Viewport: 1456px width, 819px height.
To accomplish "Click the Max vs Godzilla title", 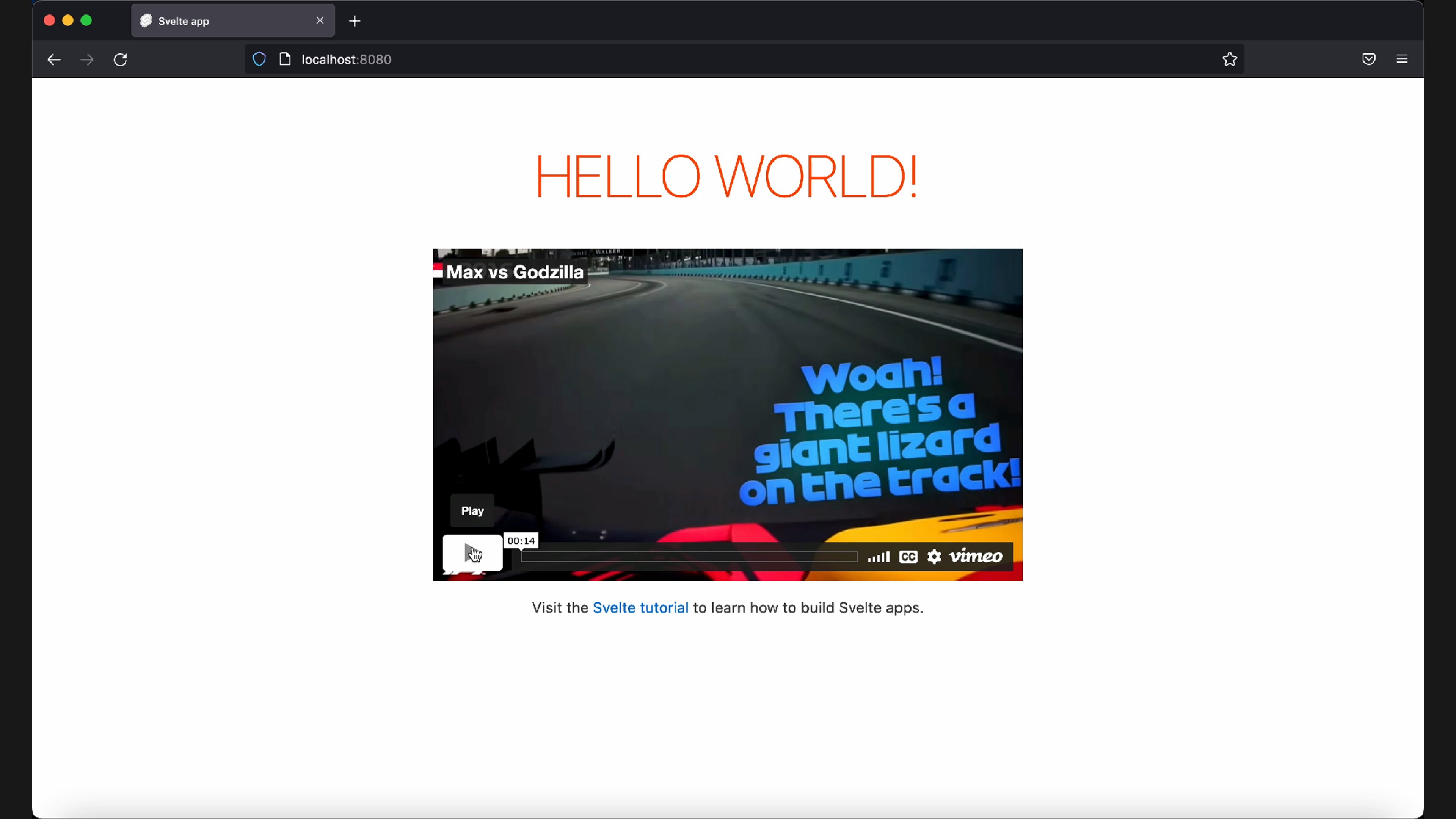I will (x=515, y=272).
